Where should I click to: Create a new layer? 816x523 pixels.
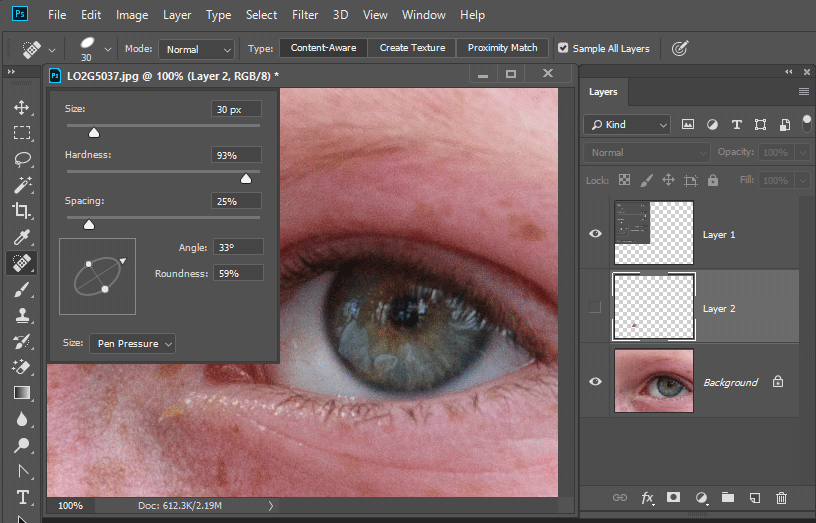(755, 498)
